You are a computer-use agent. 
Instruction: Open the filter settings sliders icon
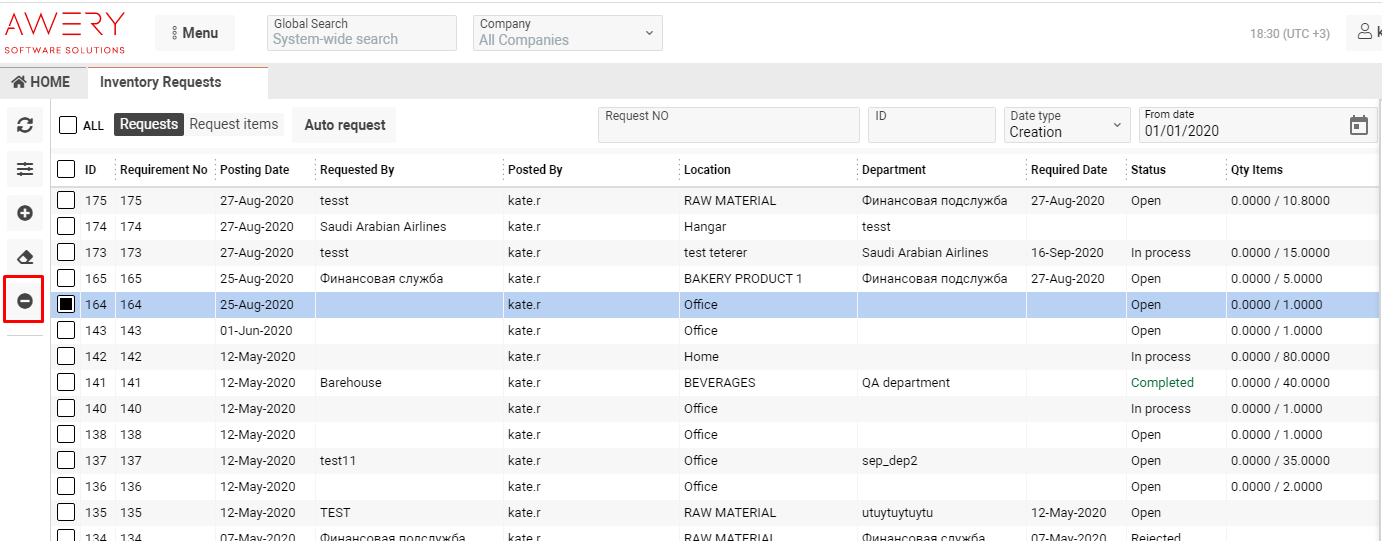[x=25, y=170]
